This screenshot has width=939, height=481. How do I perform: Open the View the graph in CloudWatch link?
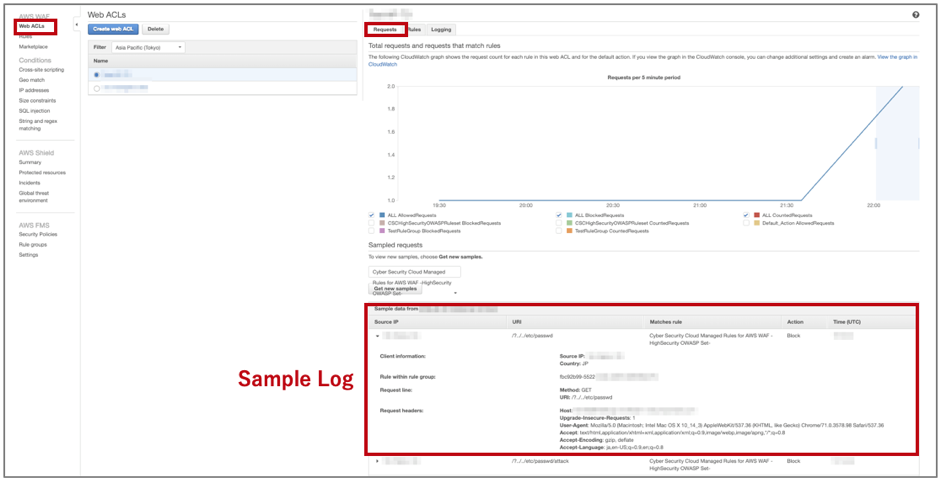(x=896, y=57)
